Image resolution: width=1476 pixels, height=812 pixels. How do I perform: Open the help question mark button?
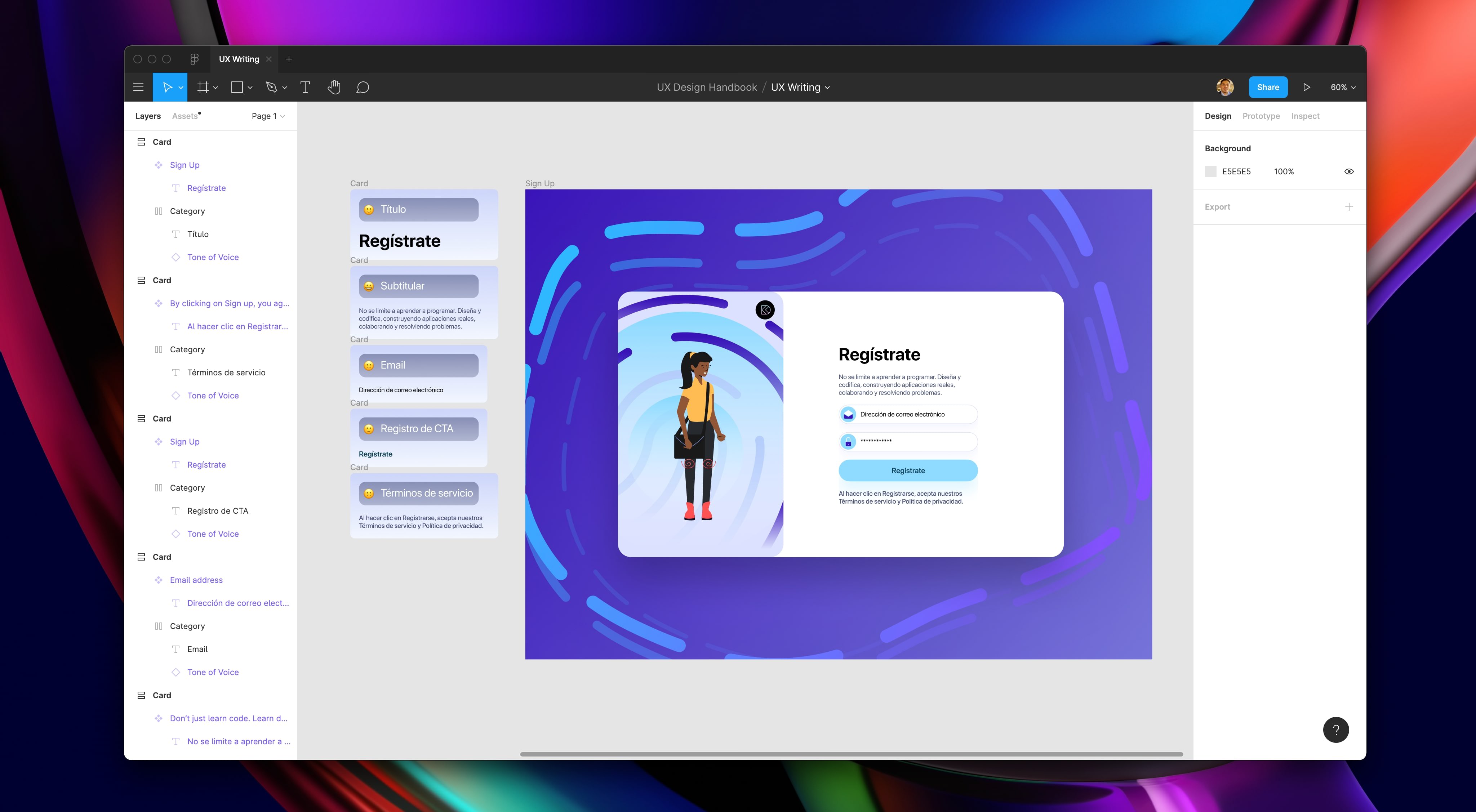tap(1335, 730)
